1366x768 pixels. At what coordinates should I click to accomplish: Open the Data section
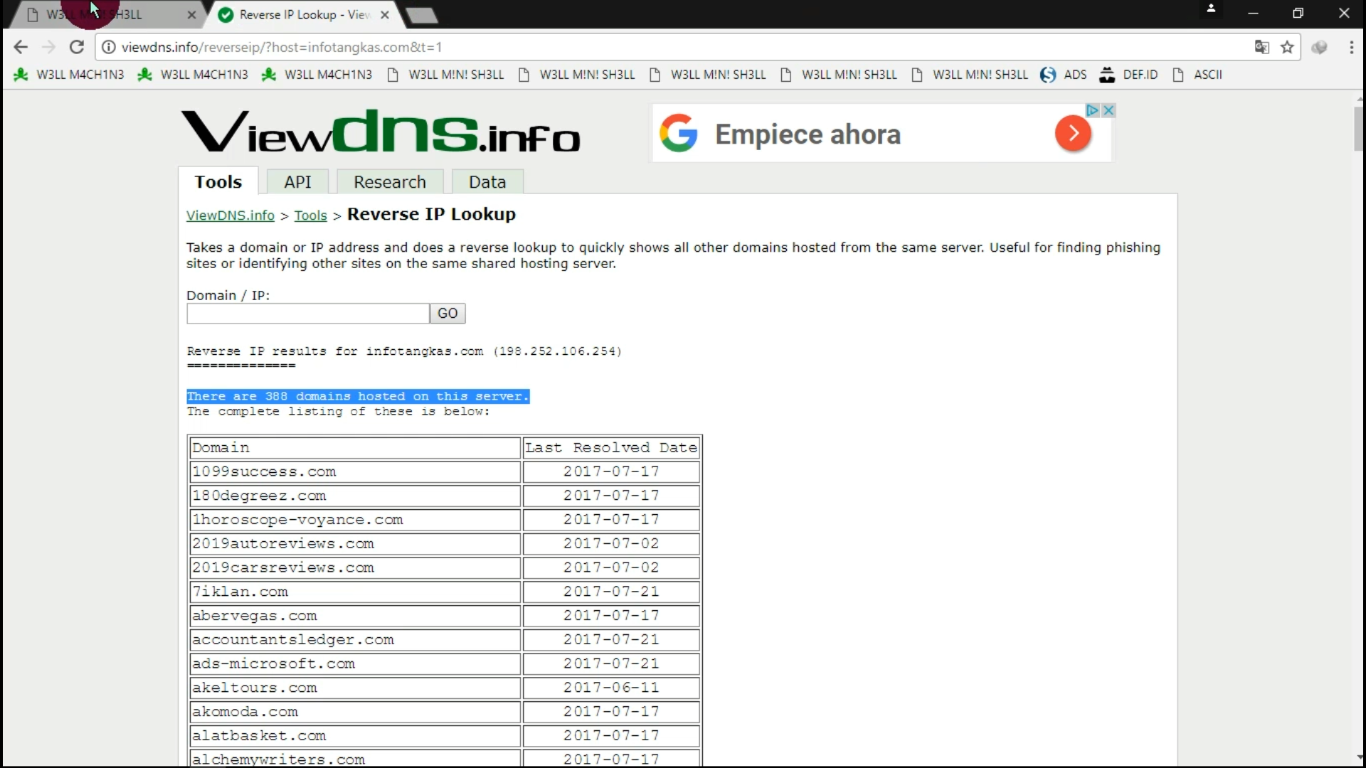[487, 182]
